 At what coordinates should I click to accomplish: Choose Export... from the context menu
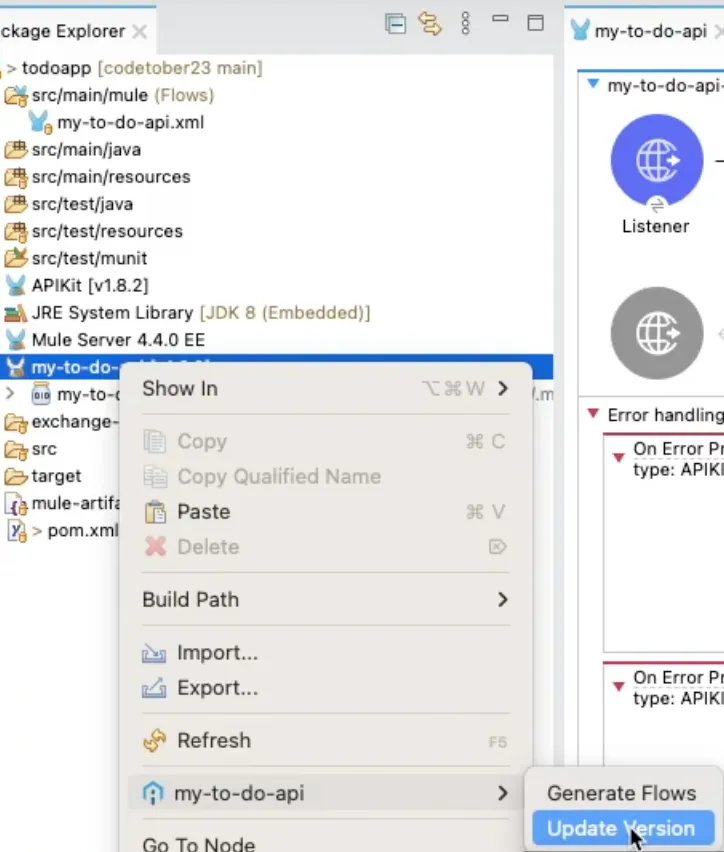pyautogui.click(x=325, y=688)
